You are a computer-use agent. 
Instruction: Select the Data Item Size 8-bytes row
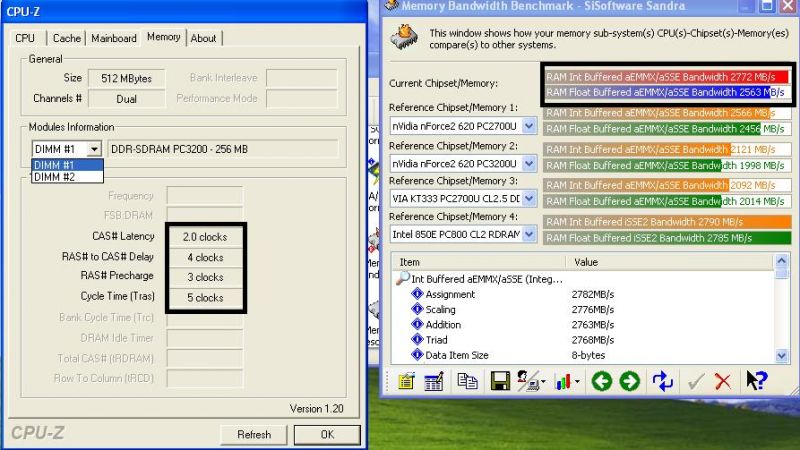point(582,355)
